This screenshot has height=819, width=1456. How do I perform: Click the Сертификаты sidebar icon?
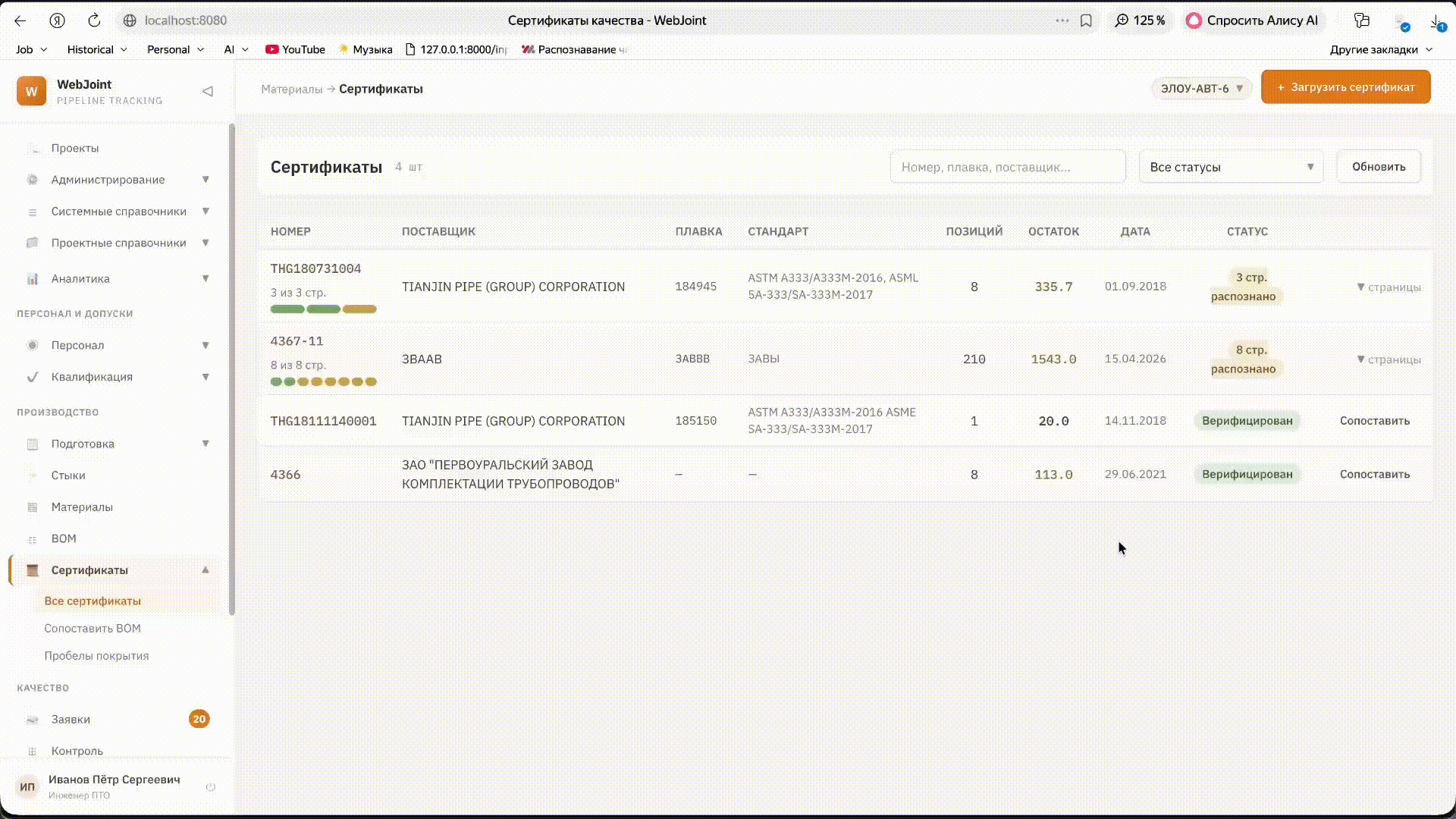tap(33, 570)
